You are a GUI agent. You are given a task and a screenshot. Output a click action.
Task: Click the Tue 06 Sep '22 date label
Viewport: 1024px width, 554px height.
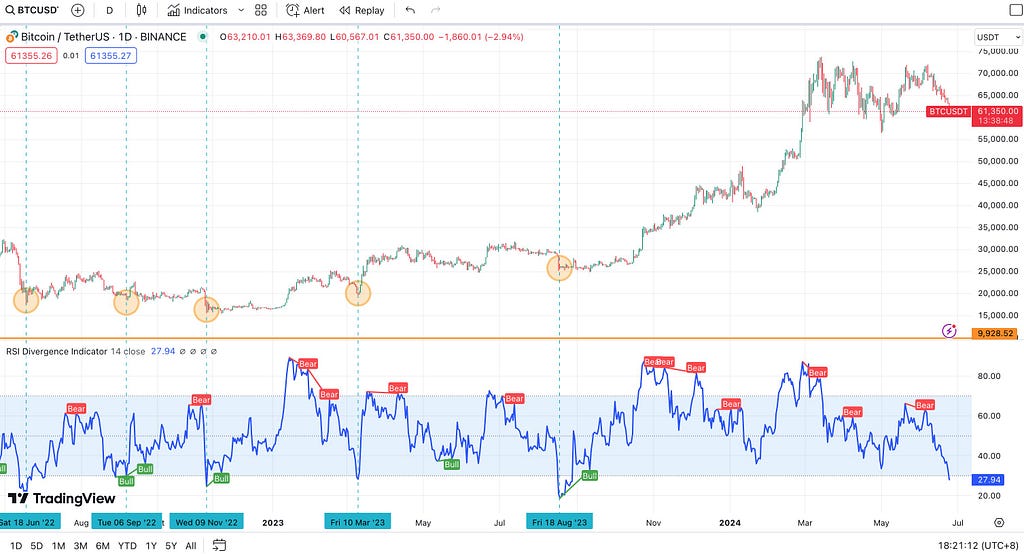pos(127,521)
